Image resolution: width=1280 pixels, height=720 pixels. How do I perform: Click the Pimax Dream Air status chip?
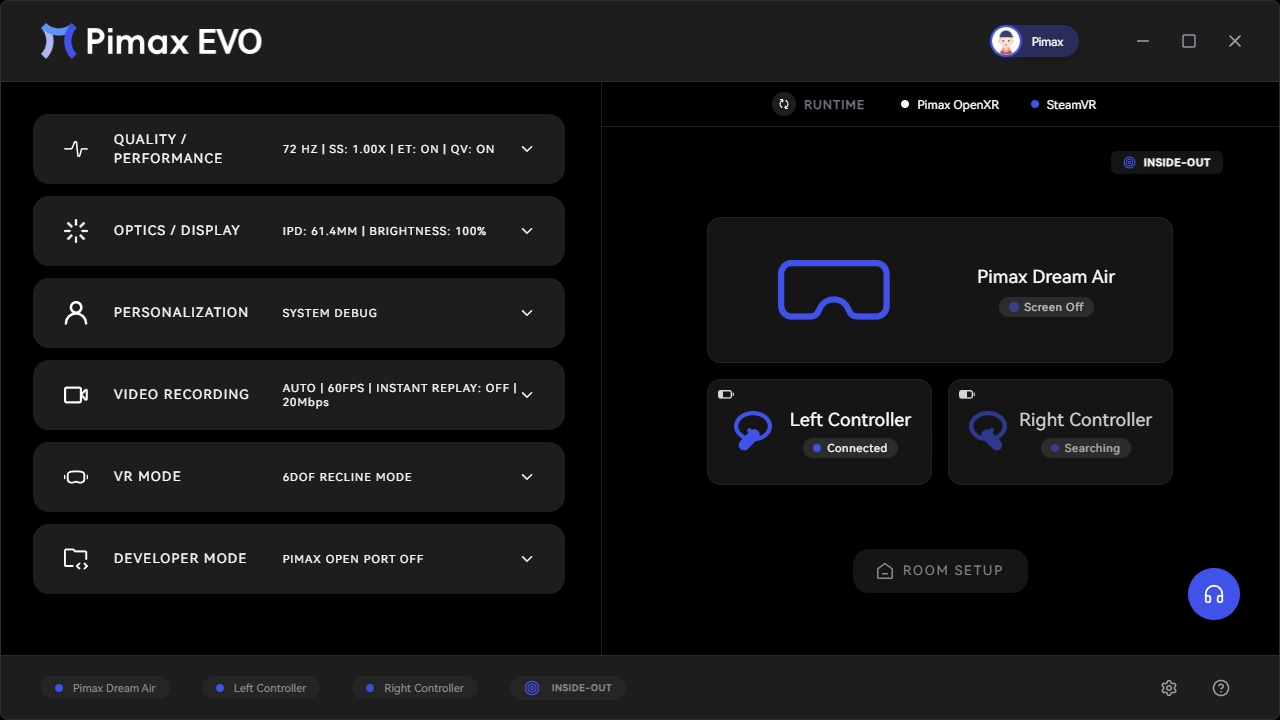(106, 688)
